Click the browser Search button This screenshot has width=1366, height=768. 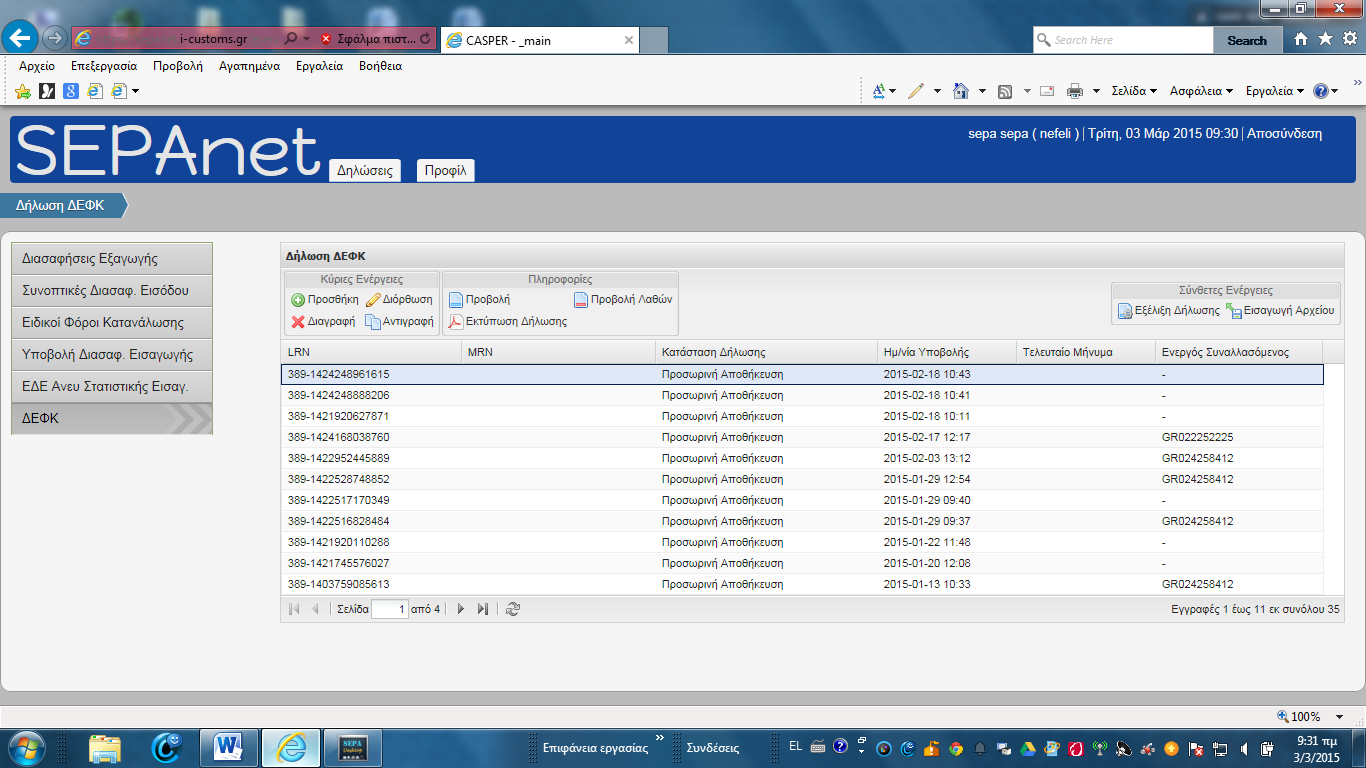(x=1247, y=40)
